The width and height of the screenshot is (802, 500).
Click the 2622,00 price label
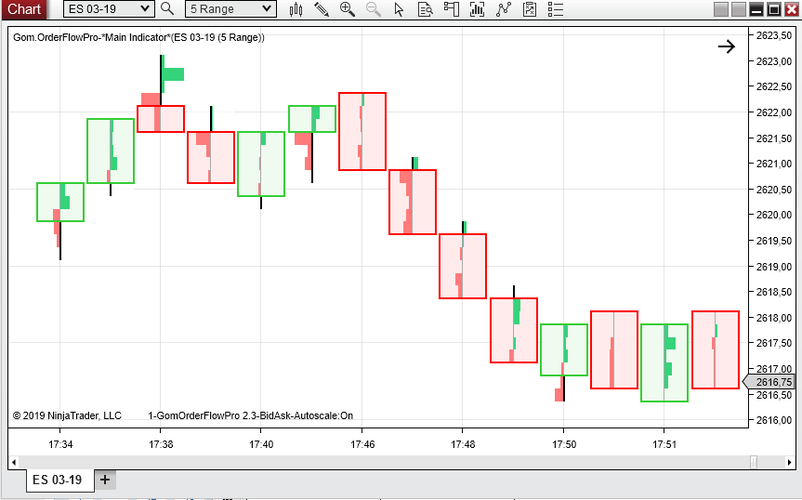point(774,112)
